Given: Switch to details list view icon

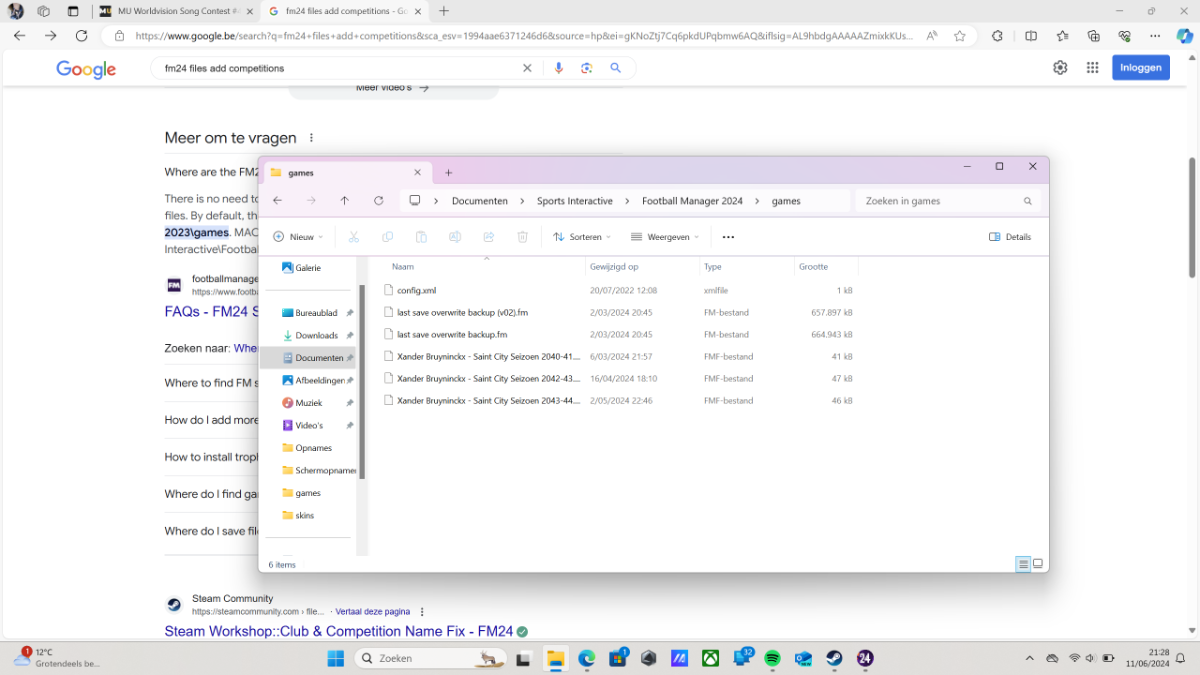Looking at the screenshot, I should [1023, 564].
